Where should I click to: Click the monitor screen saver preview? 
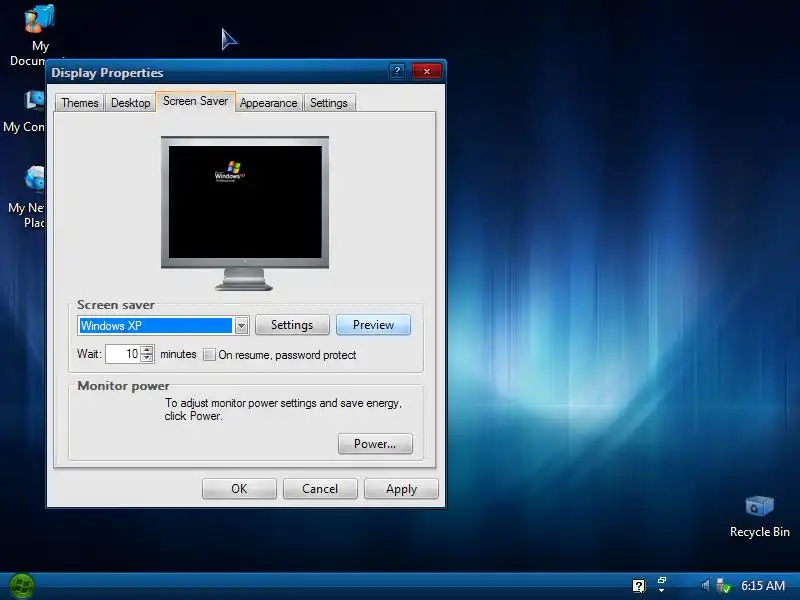[245, 202]
